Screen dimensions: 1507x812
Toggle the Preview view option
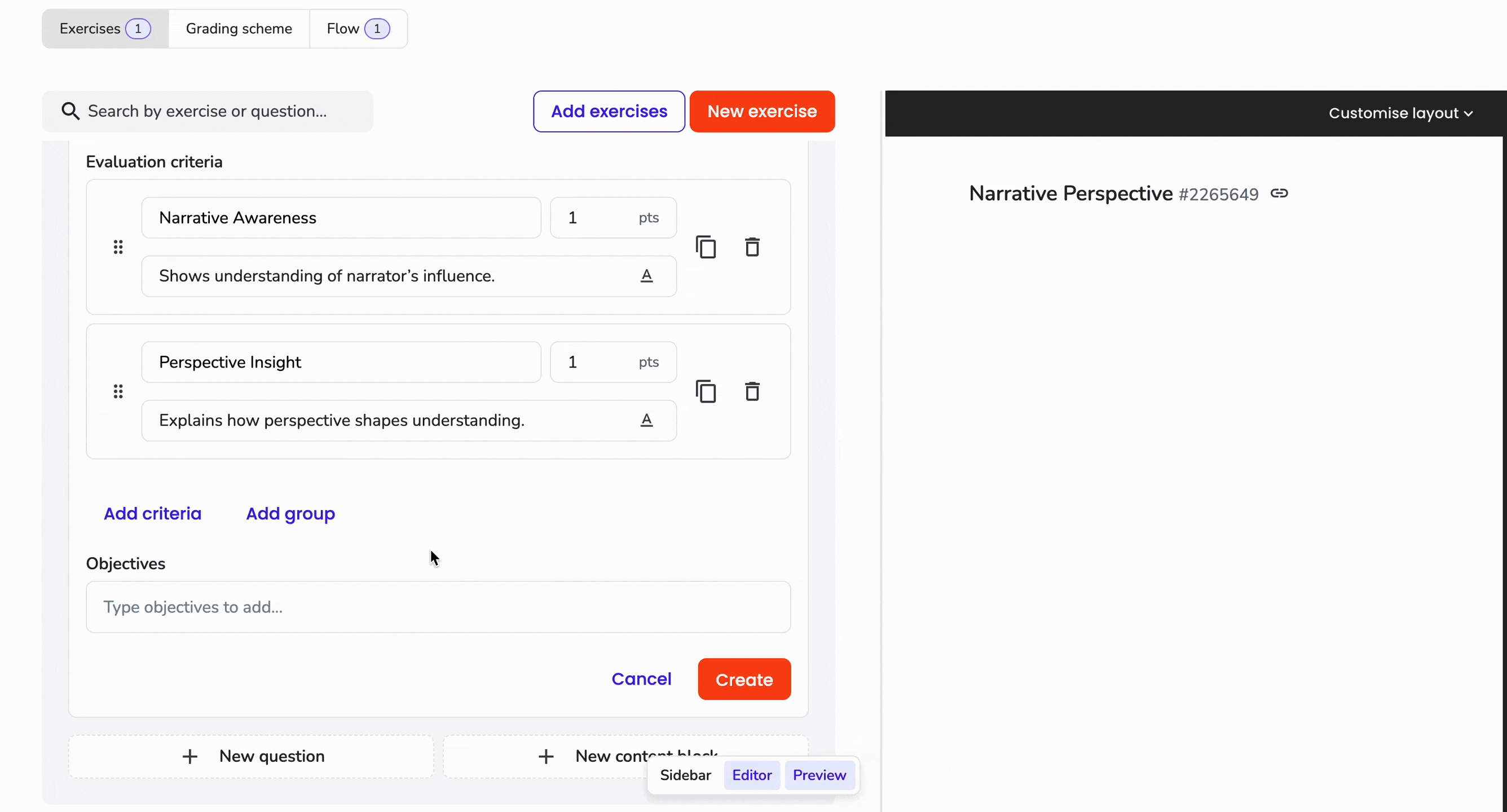coord(819,775)
